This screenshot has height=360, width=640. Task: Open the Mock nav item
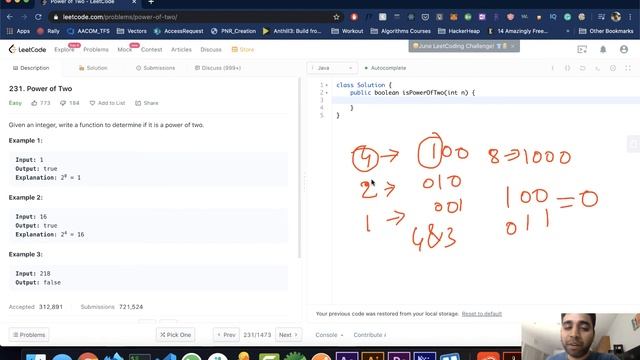tap(124, 49)
